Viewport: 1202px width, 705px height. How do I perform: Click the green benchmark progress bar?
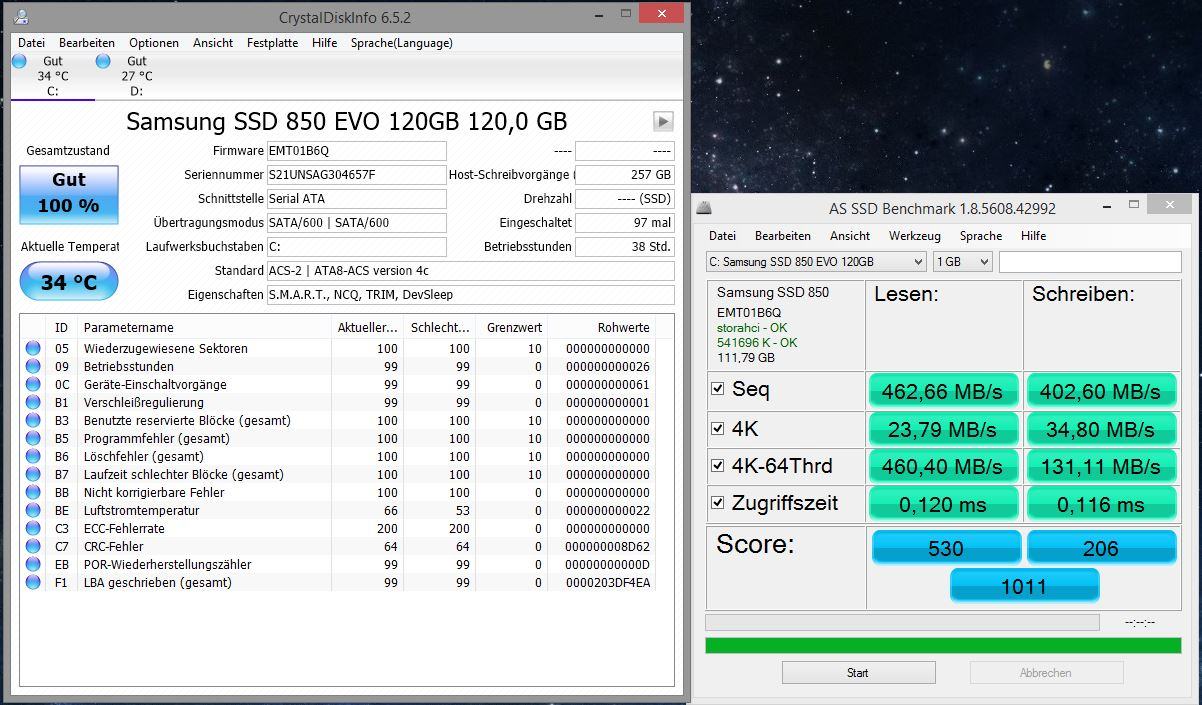click(943, 645)
